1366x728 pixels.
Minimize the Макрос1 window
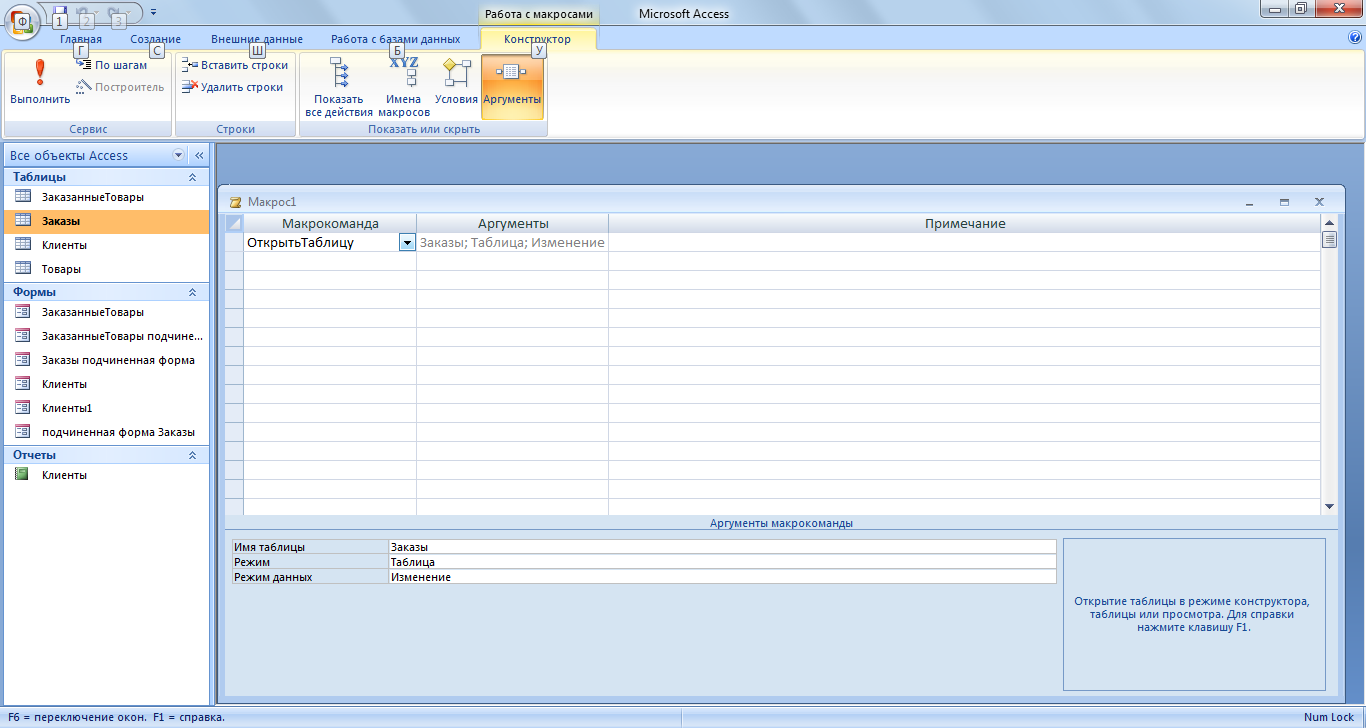(x=1249, y=202)
